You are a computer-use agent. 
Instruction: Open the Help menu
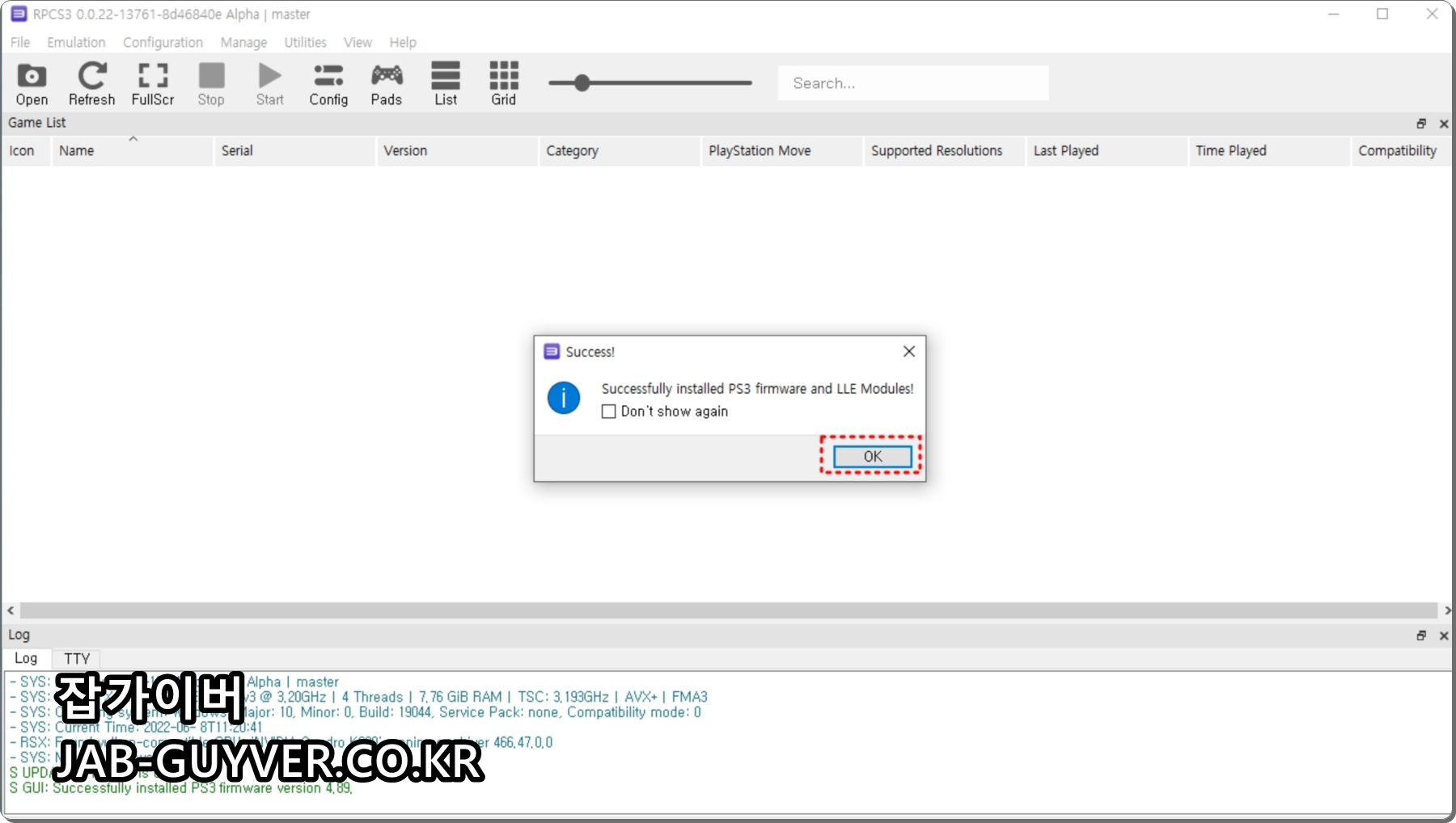click(403, 42)
